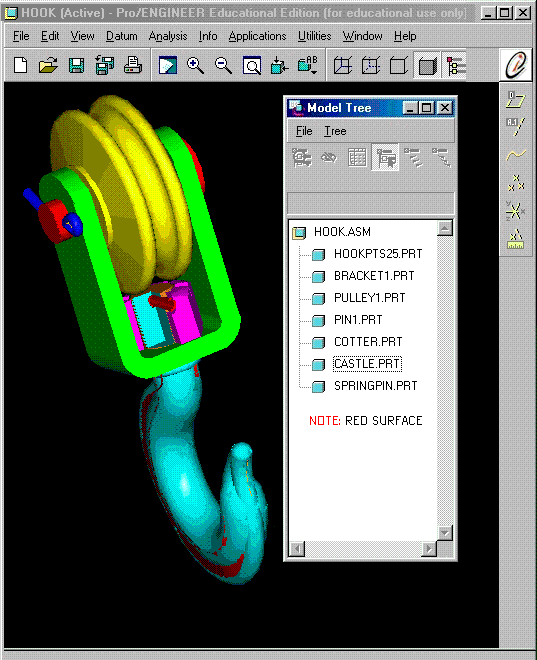Screen dimensions: 537x660
Task: Select BRACKET1.PRT in the Model Tree
Action: [x=374, y=276]
